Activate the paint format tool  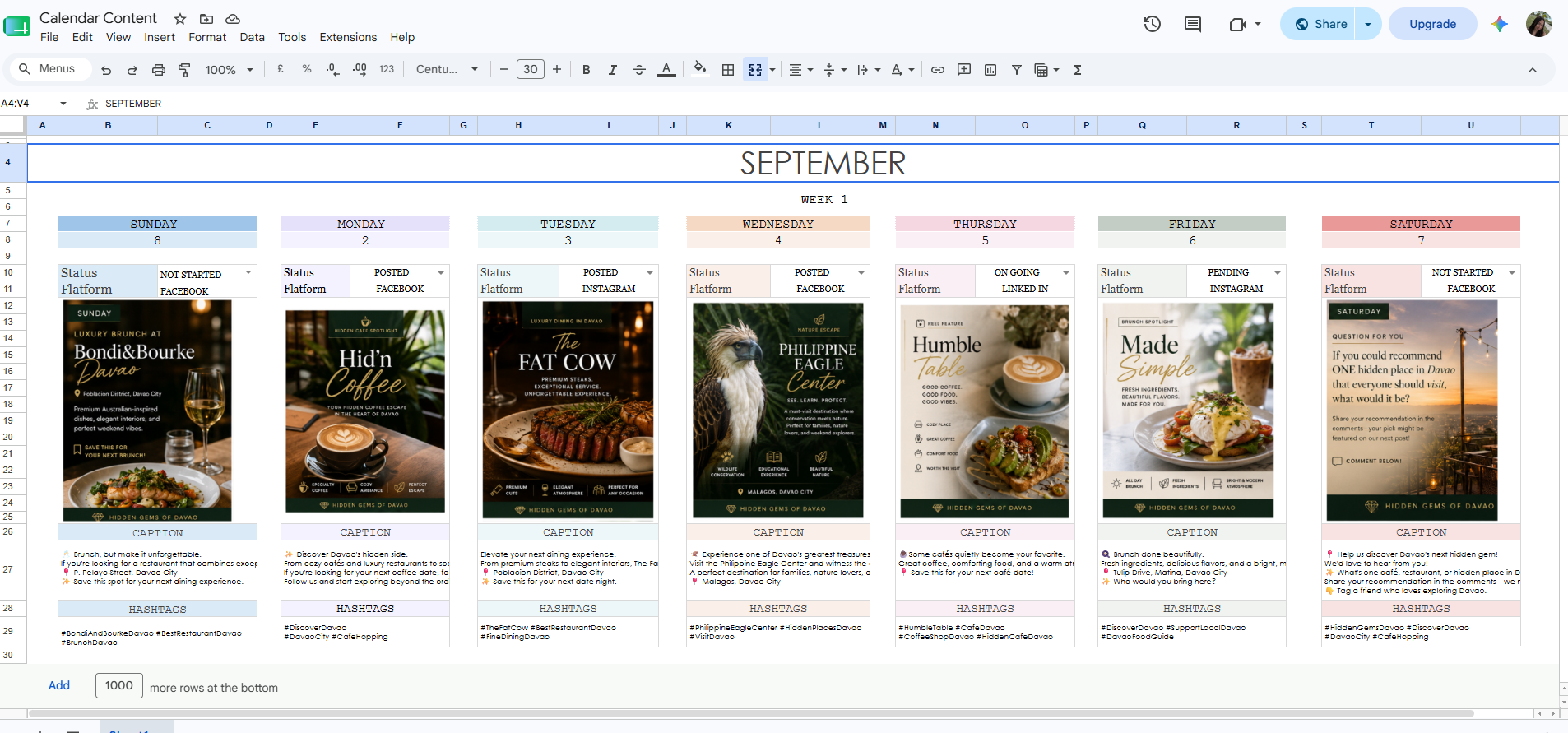pos(184,70)
